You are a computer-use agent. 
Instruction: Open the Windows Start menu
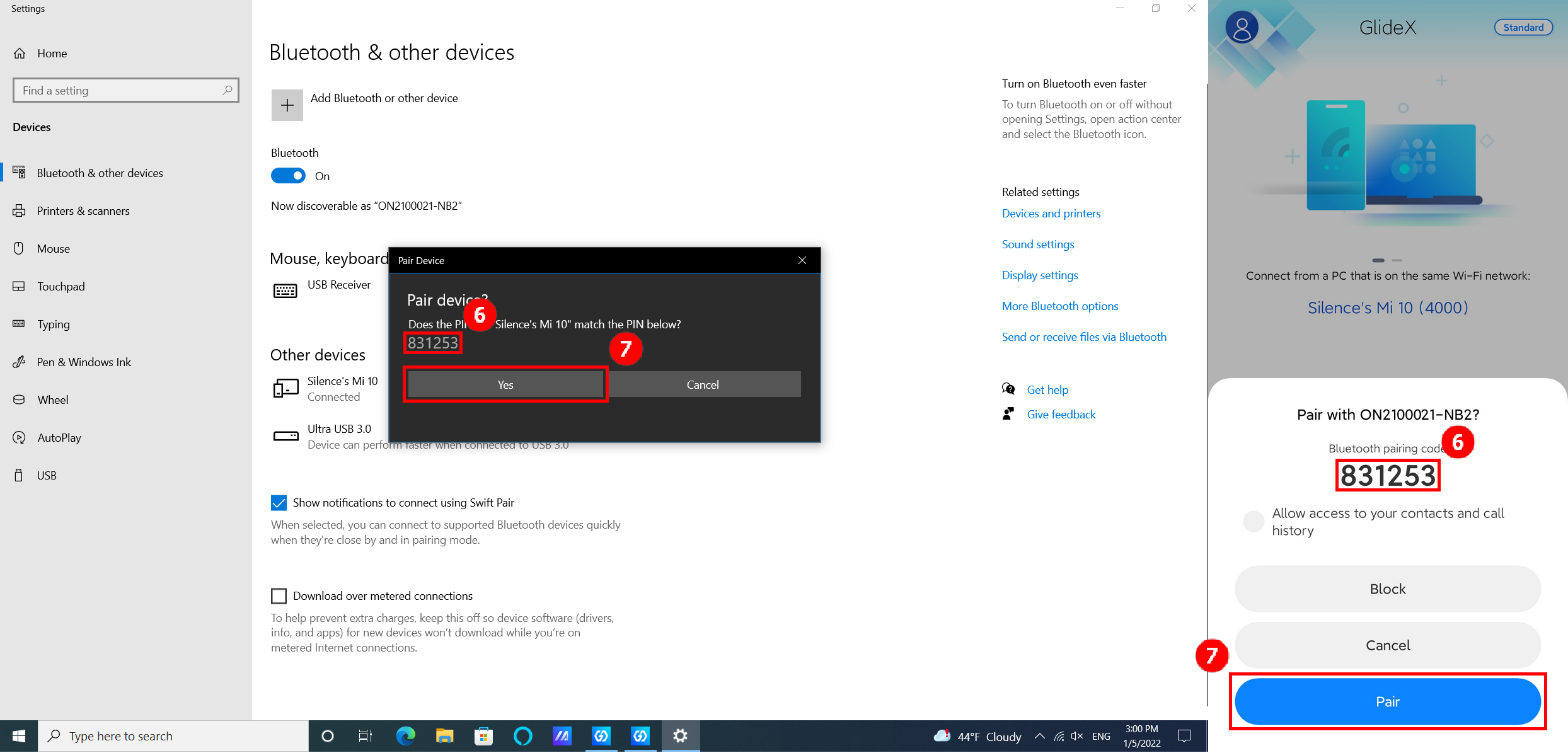click(19, 736)
